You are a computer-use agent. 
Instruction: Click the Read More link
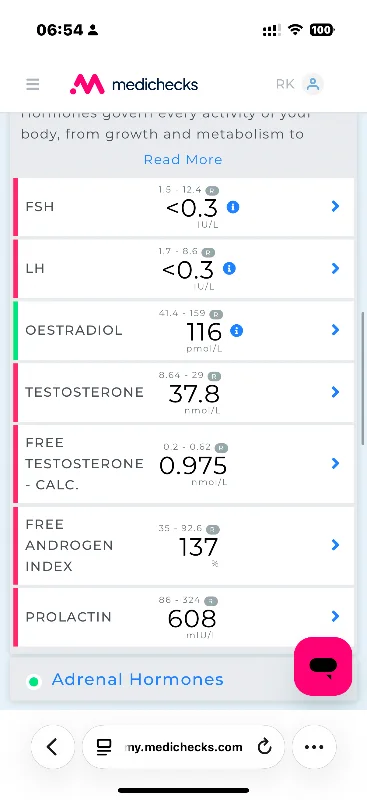point(183,160)
